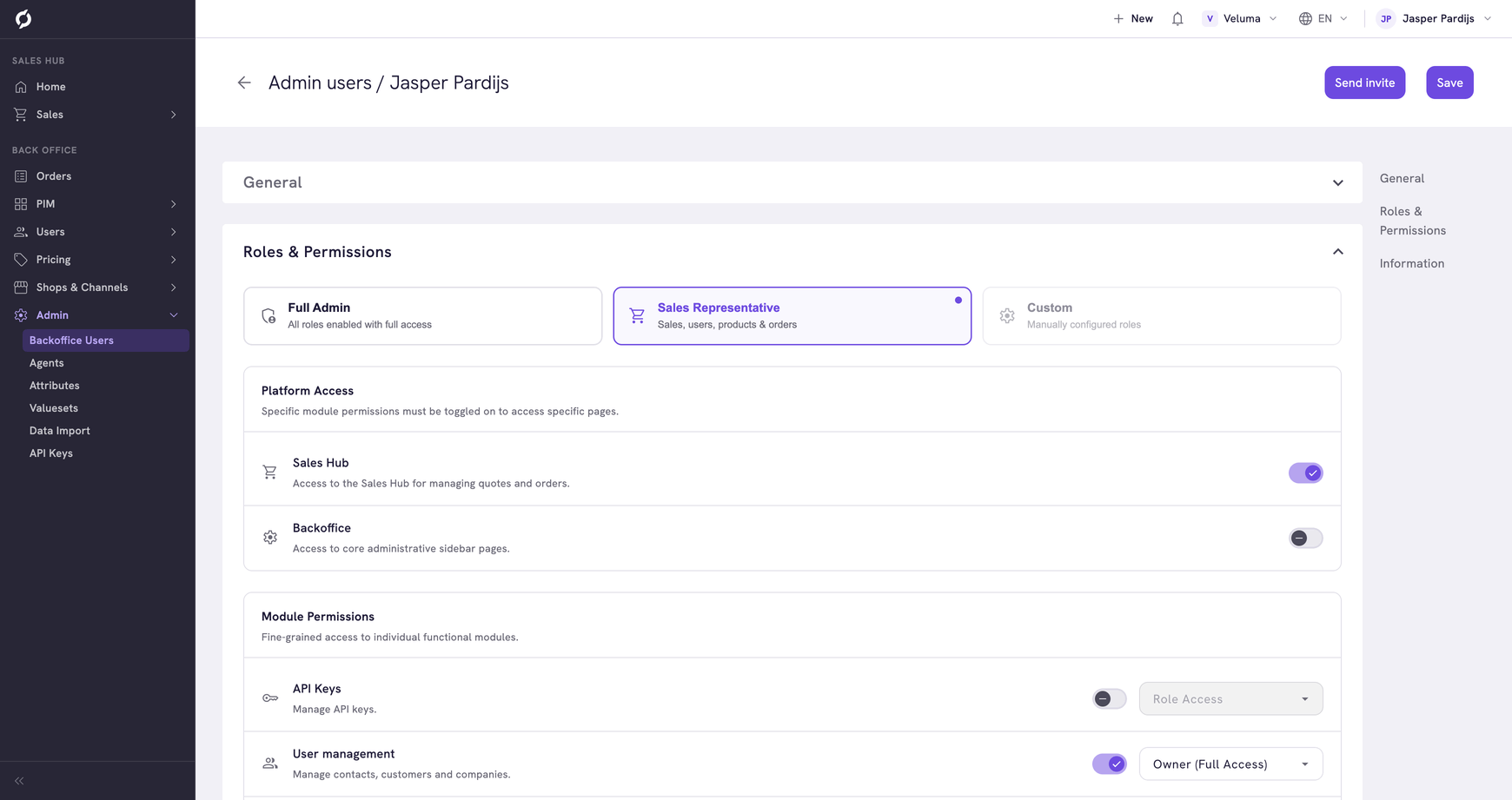This screenshot has width=1512, height=800.
Task: Click the plus icon next to New
Action: (x=1118, y=18)
